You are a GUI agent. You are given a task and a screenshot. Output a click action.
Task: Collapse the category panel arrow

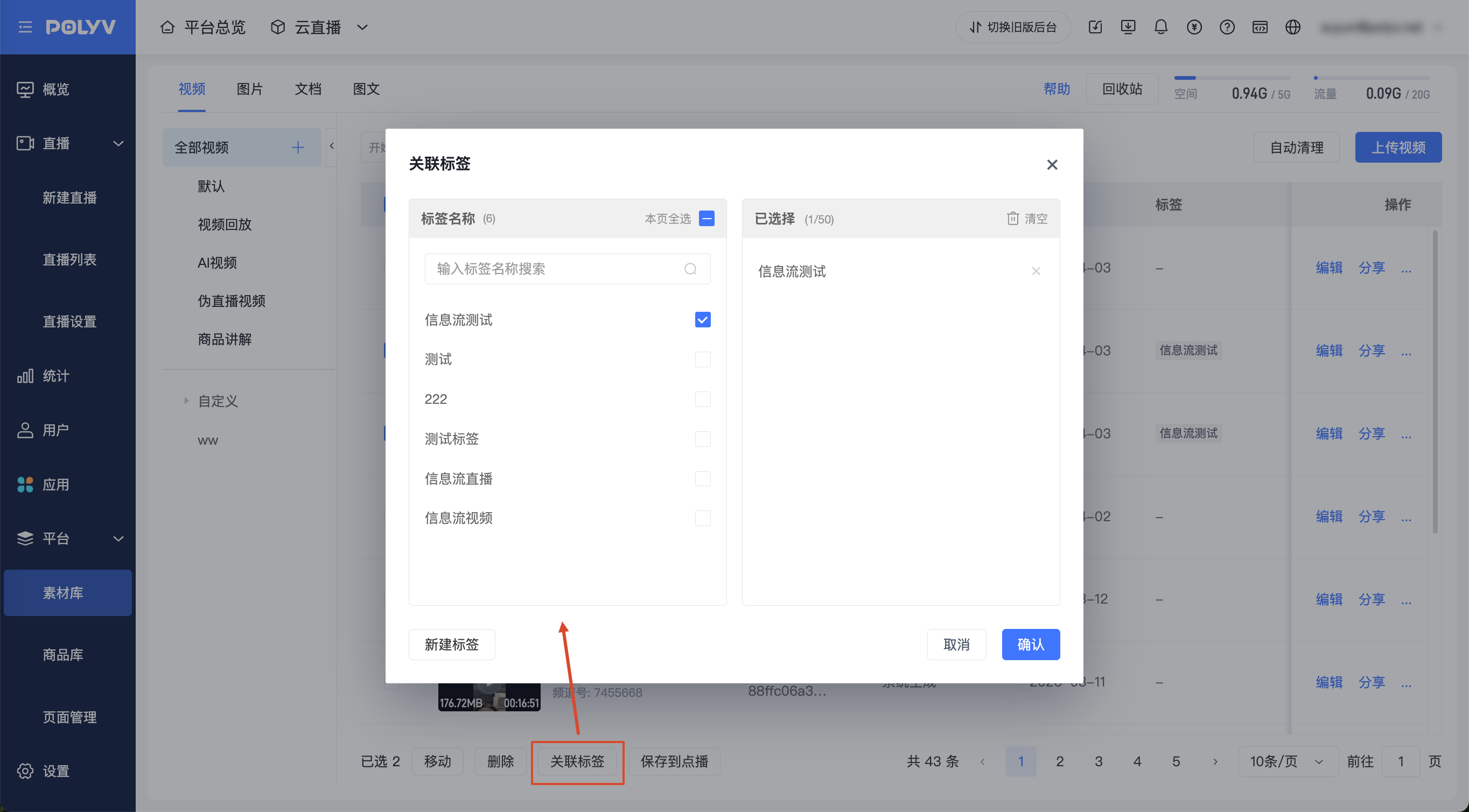pos(331,146)
